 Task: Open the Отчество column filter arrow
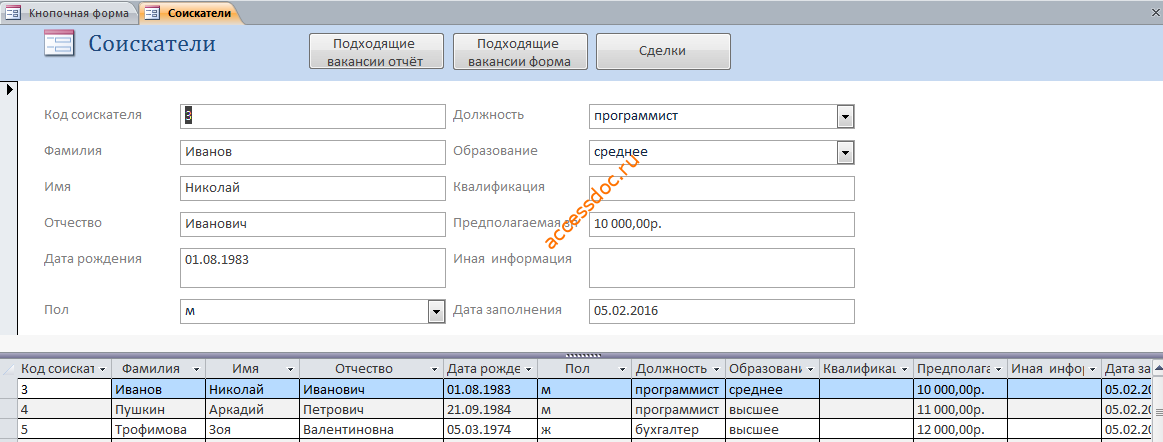pyautogui.click(x=435, y=369)
